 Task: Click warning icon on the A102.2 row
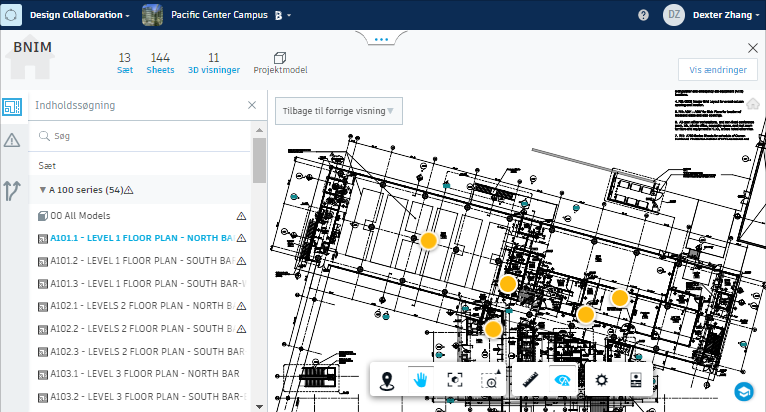(241, 328)
